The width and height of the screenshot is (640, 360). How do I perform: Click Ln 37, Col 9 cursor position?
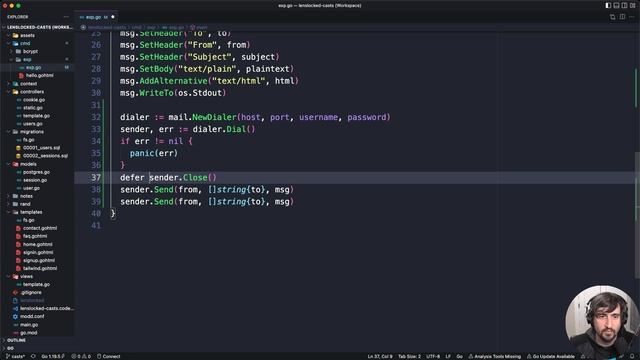(380, 356)
